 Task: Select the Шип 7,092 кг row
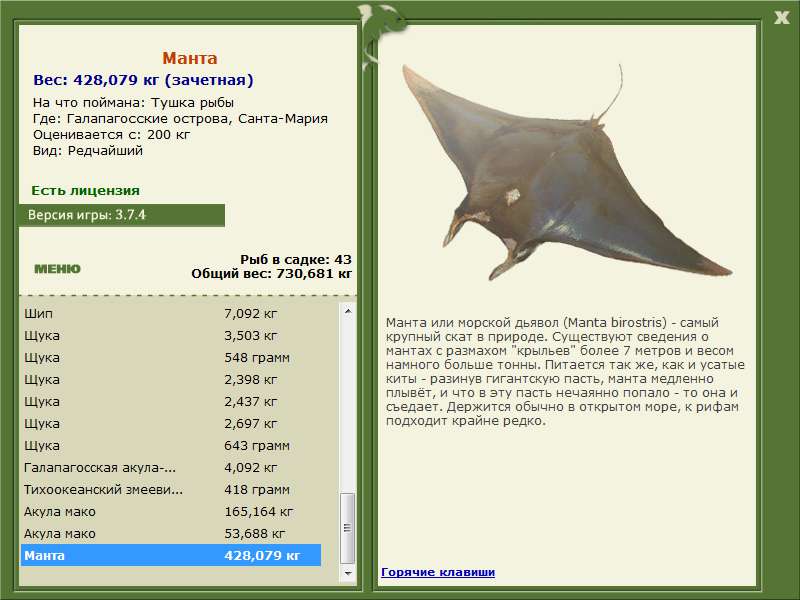pyautogui.click(x=171, y=314)
